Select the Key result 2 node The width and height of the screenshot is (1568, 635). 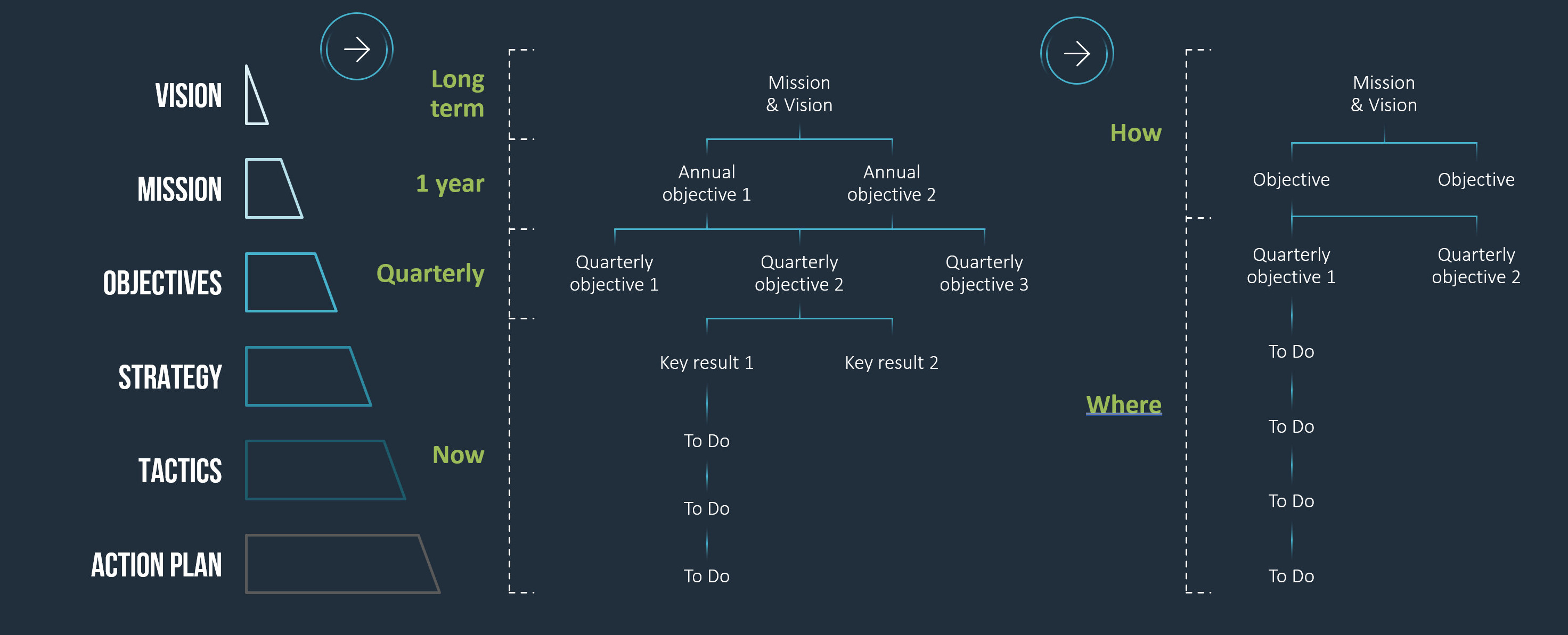[x=891, y=362]
